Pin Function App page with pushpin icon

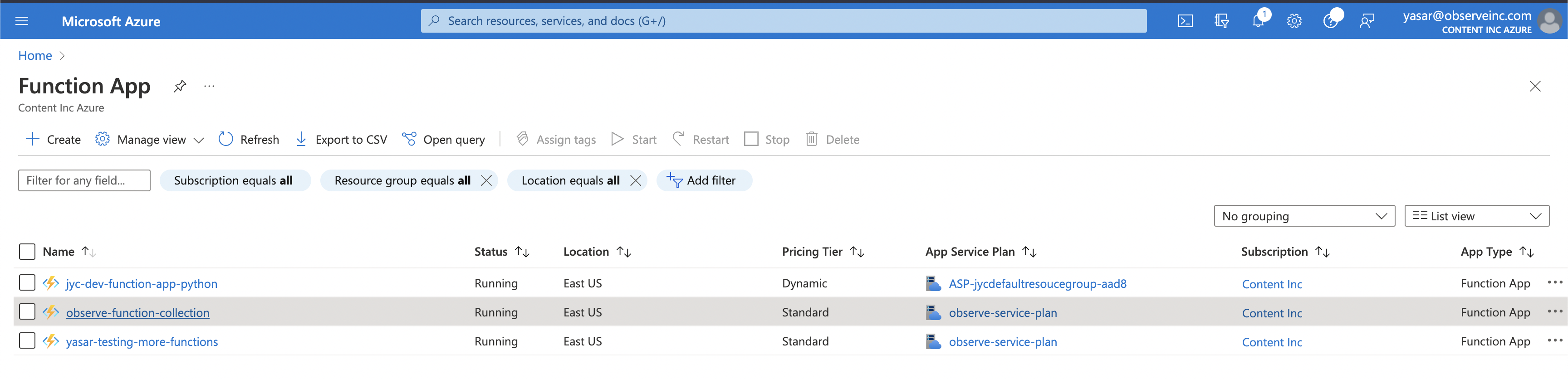click(x=180, y=87)
